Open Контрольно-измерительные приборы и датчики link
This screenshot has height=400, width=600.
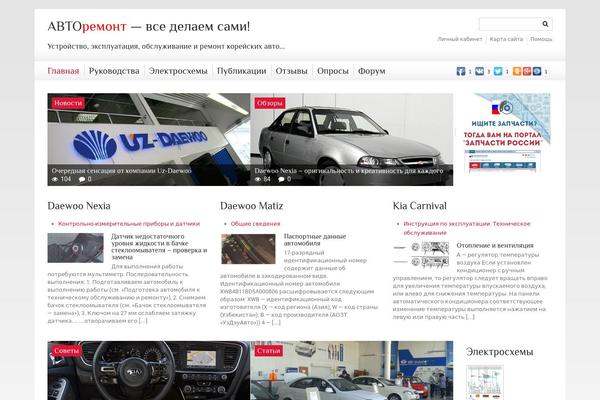click(x=129, y=224)
